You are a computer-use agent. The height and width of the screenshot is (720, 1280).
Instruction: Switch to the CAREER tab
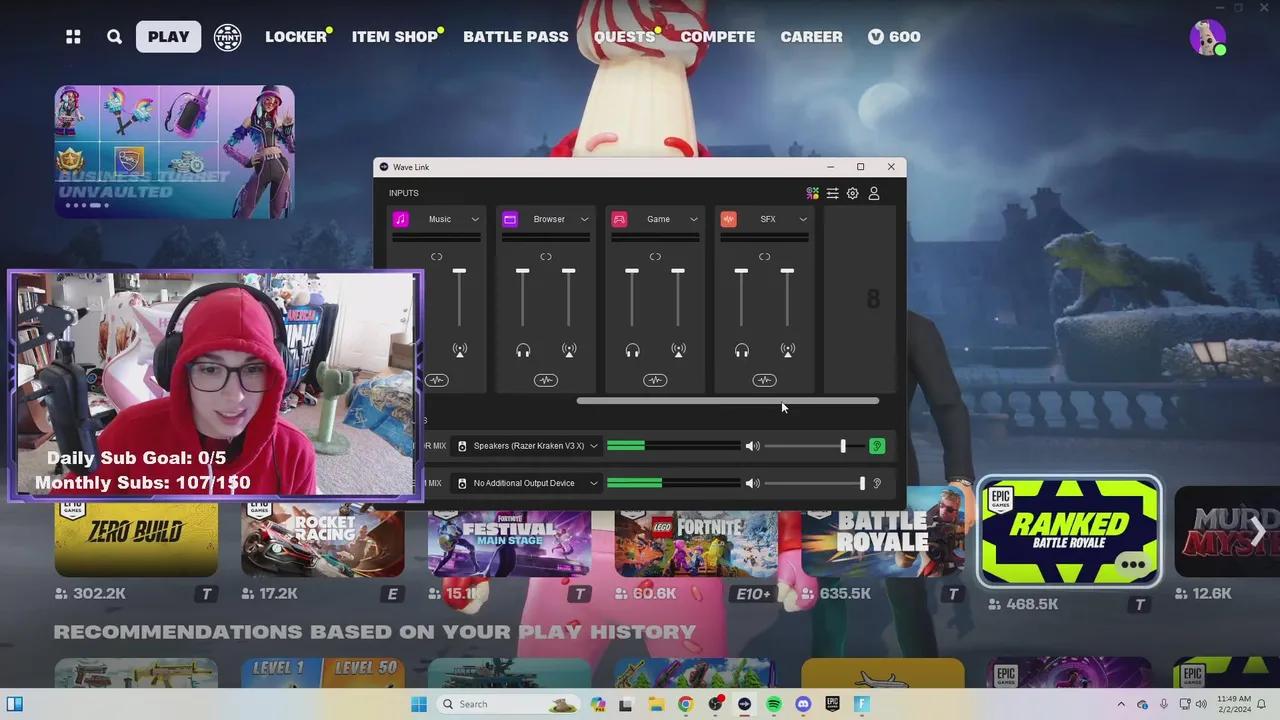click(x=811, y=37)
